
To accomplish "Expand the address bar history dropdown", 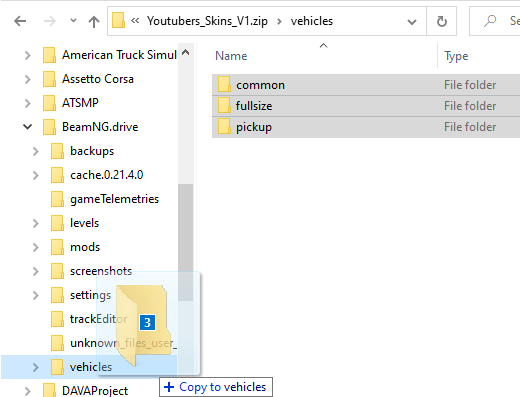I will pyautogui.click(x=412, y=22).
